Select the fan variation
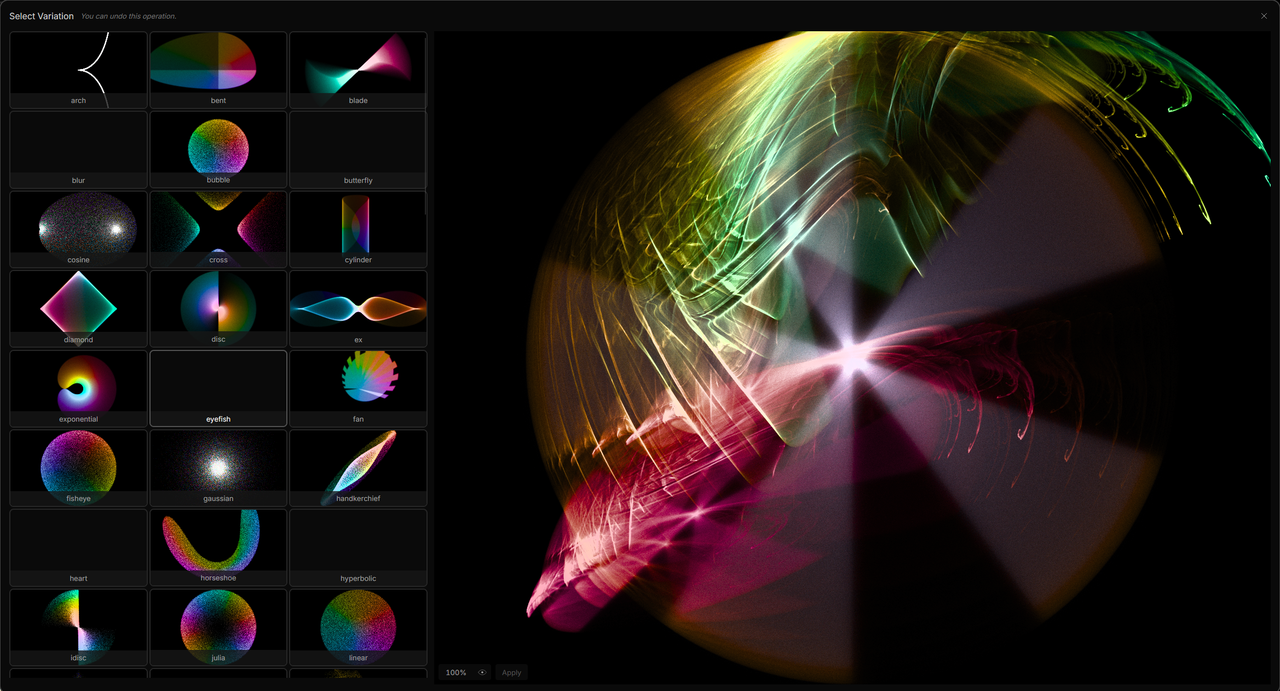 (x=358, y=388)
